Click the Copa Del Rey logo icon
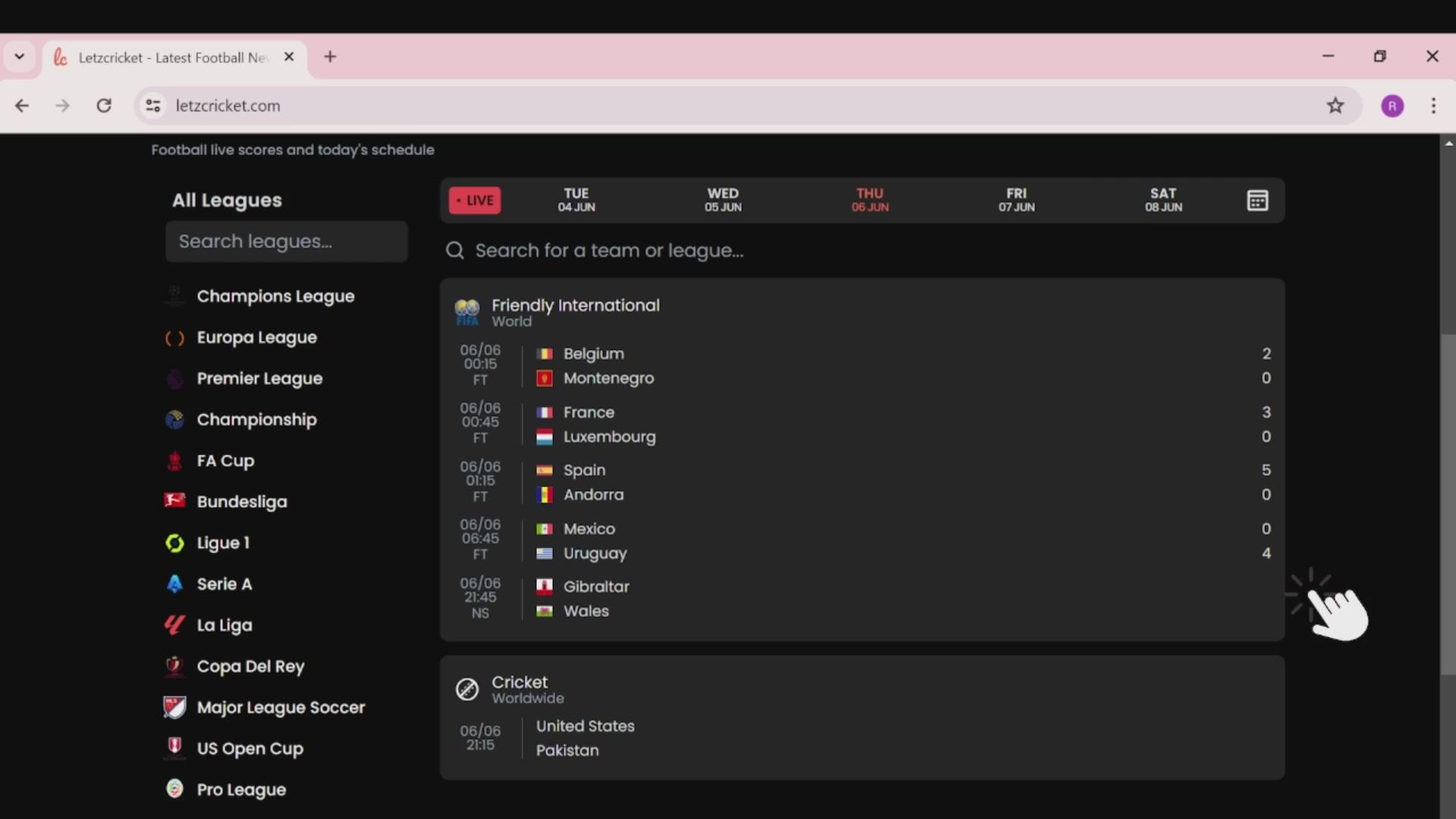Image resolution: width=1456 pixels, height=819 pixels. pyautogui.click(x=174, y=666)
